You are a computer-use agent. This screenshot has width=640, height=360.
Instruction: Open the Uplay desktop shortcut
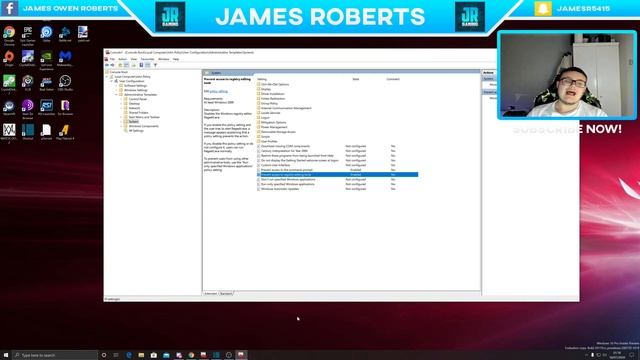click(47, 34)
